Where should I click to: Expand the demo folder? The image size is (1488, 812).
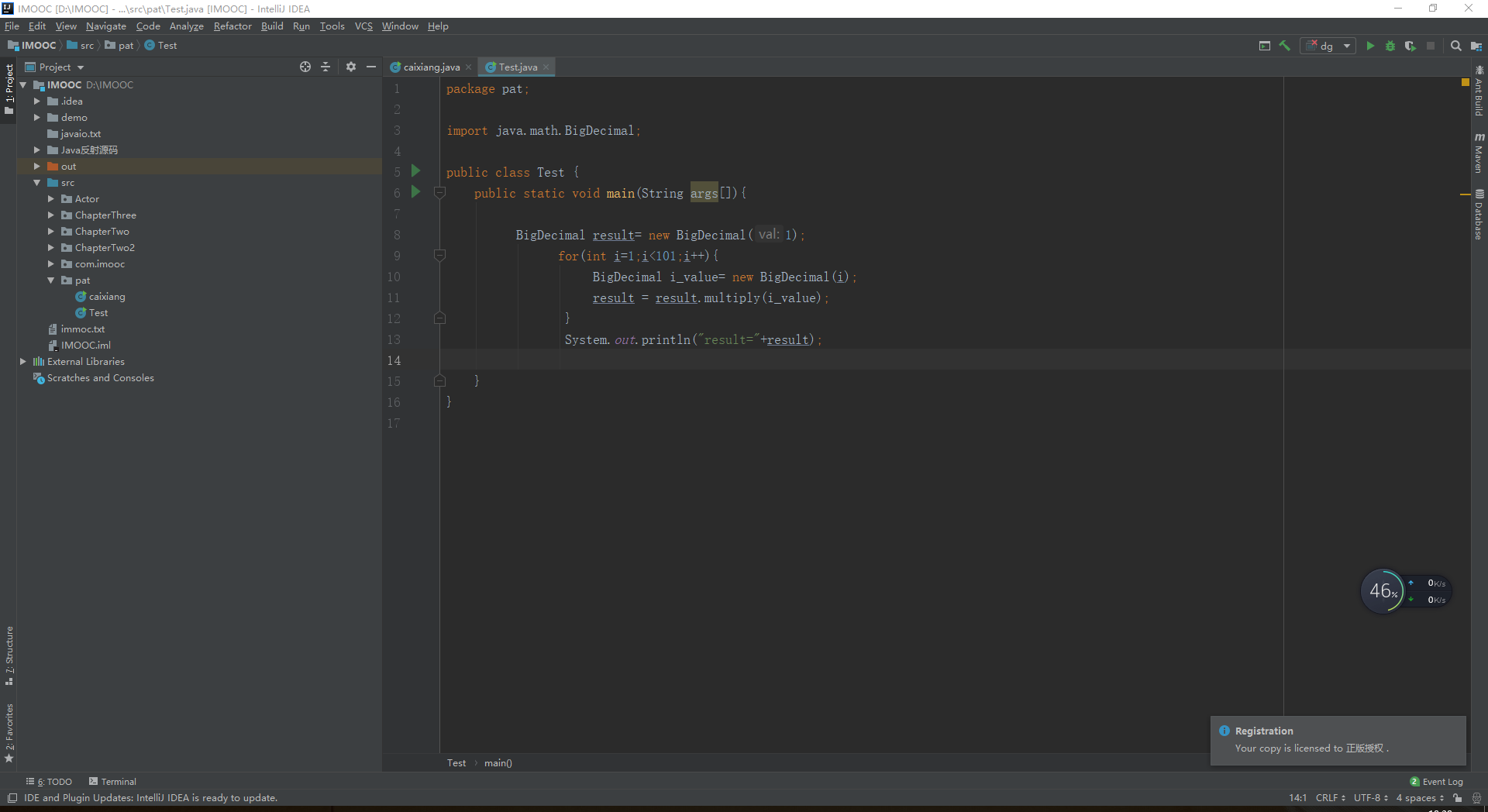point(36,118)
